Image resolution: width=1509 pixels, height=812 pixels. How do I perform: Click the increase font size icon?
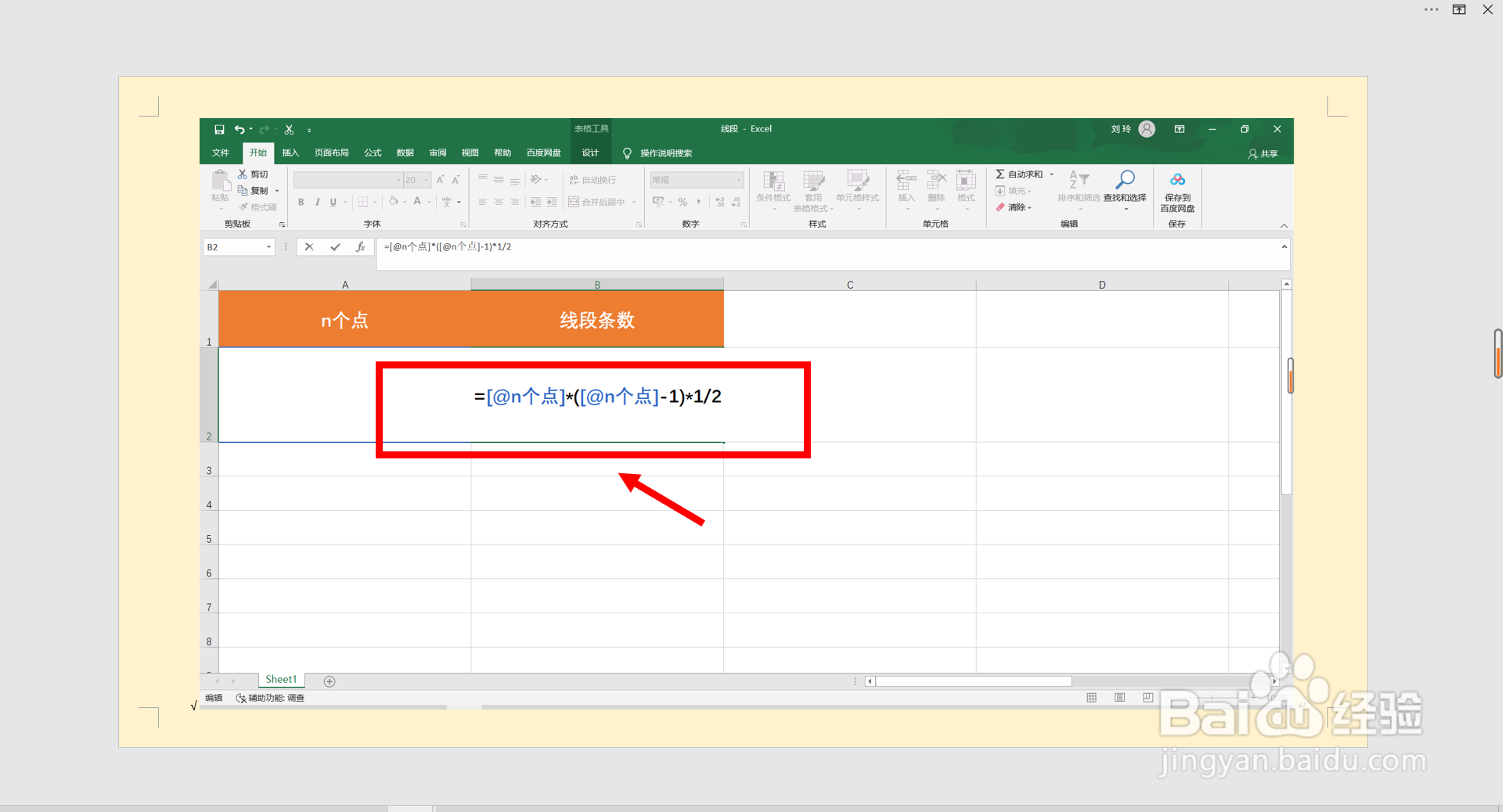(441, 180)
